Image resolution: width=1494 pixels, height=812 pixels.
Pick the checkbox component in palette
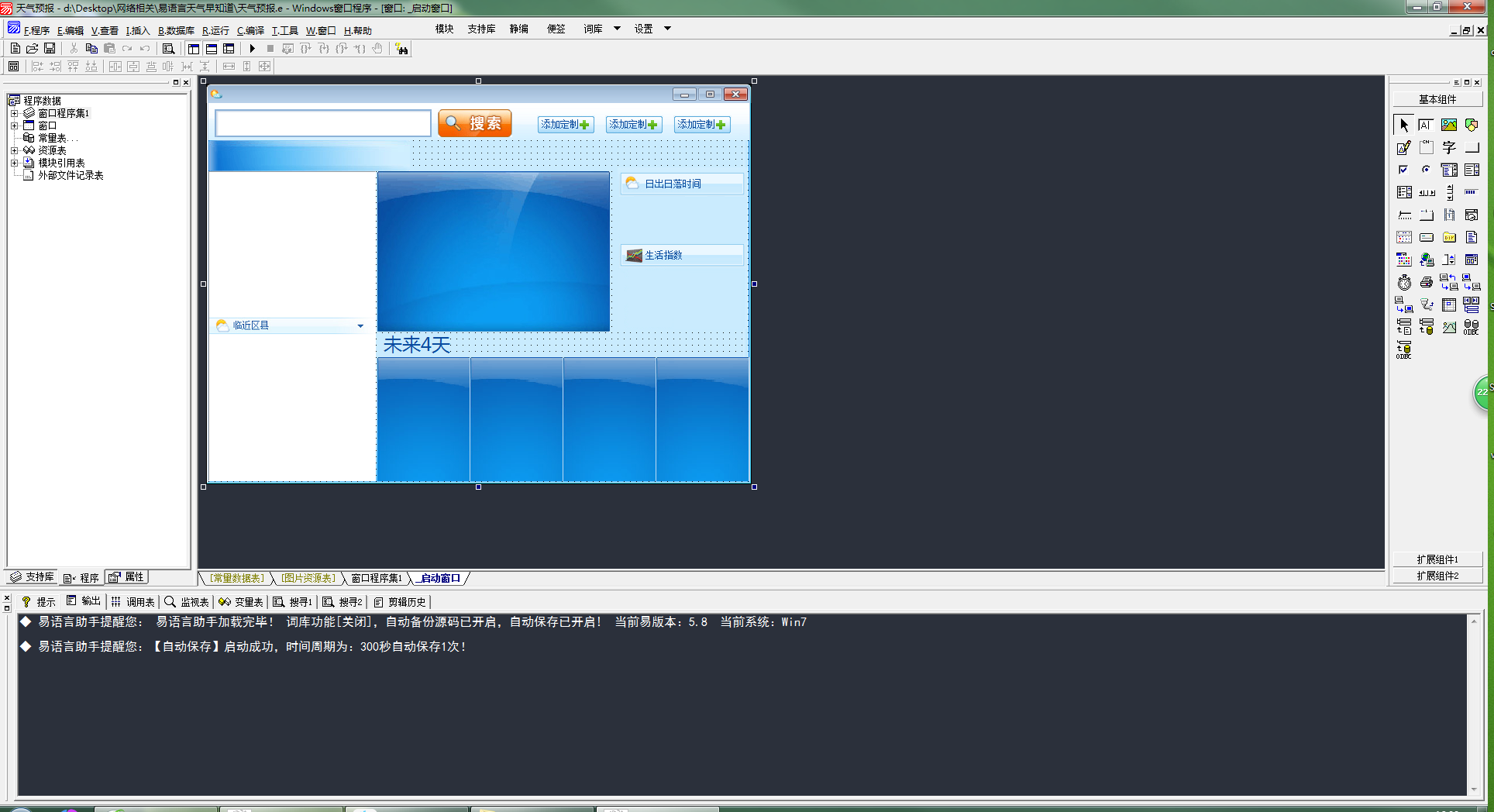point(1403,170)
